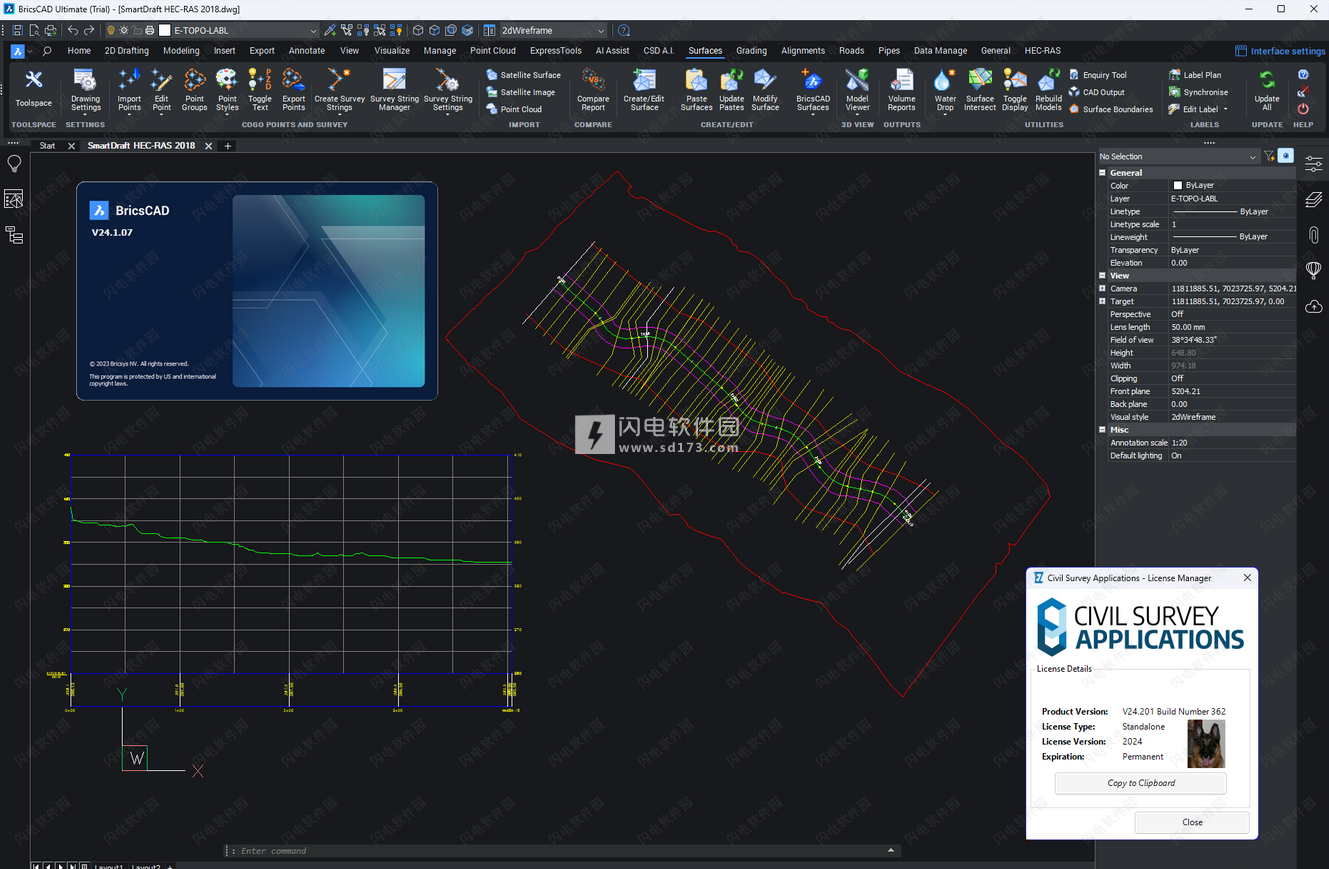Open the Attachments paperclip panel
Viewport: 1329px width, 869px height.
pos(1314,236)
